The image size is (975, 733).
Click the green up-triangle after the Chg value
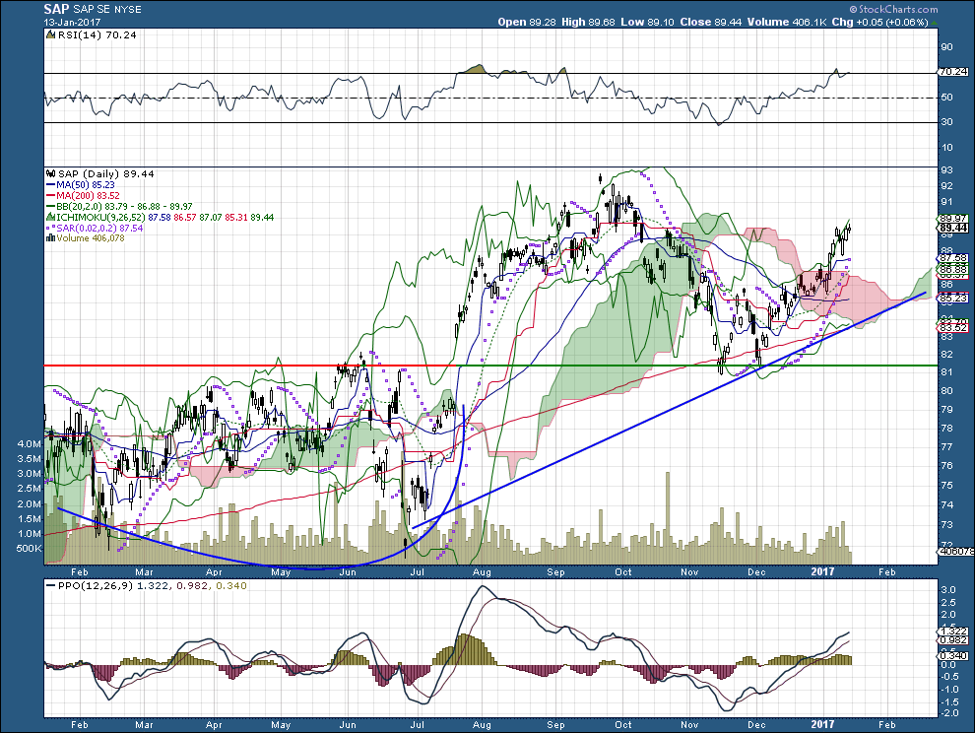click(935, 22)
